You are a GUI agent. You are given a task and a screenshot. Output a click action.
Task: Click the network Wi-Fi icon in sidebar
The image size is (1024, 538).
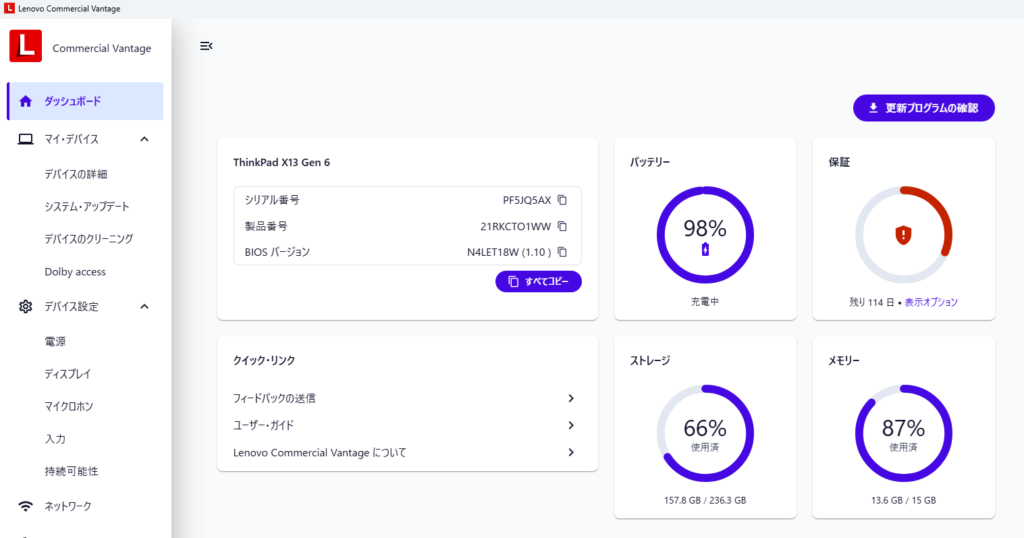click(26, 506)
